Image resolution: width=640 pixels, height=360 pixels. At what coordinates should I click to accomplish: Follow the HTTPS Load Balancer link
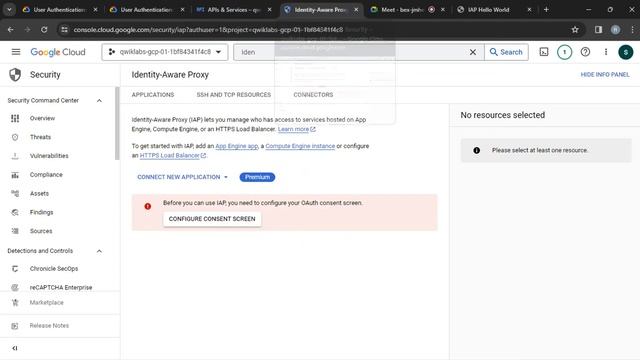point(173,156)
